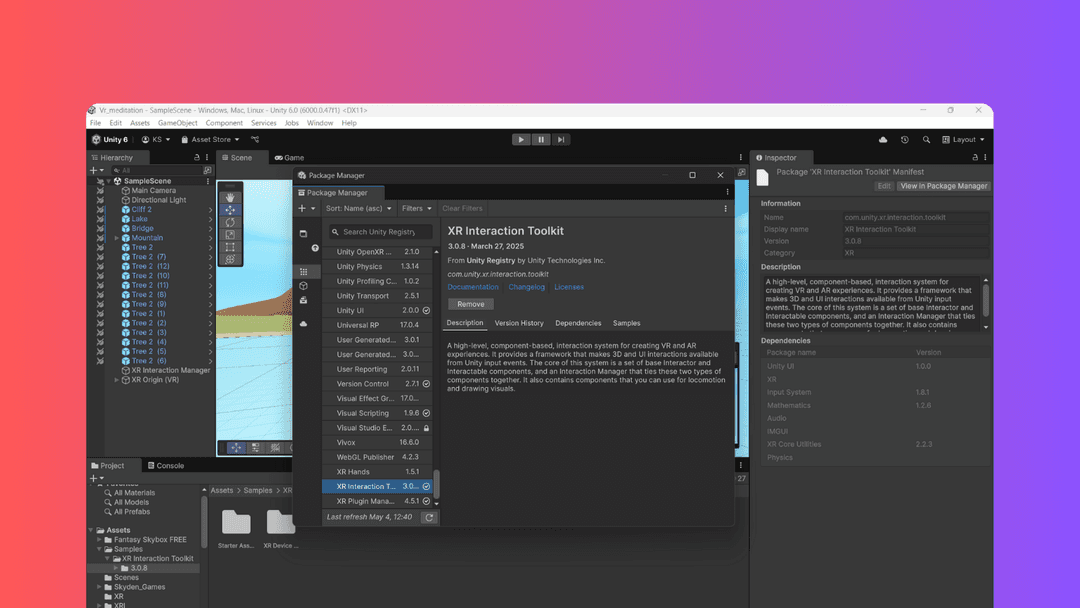
Task: Toggle visibility of Tree 2 (7)
Action: pos(100,257)
